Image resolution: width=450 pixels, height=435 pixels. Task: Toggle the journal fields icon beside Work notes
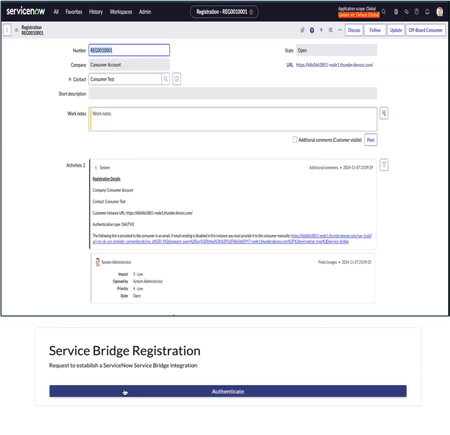pos(384,113)
